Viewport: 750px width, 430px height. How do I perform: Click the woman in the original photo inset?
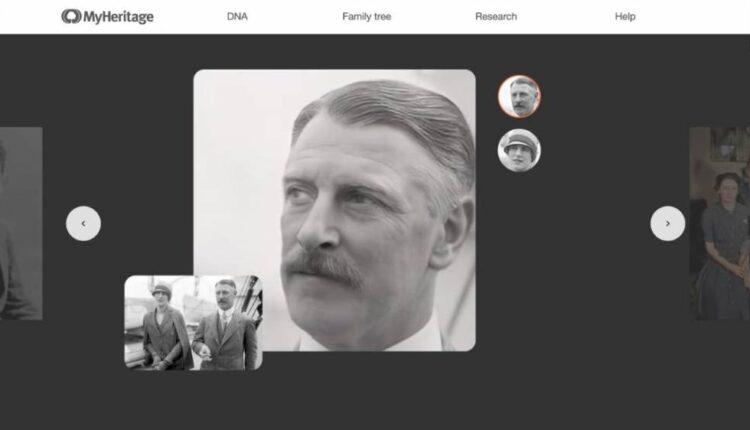coord(162,325)
